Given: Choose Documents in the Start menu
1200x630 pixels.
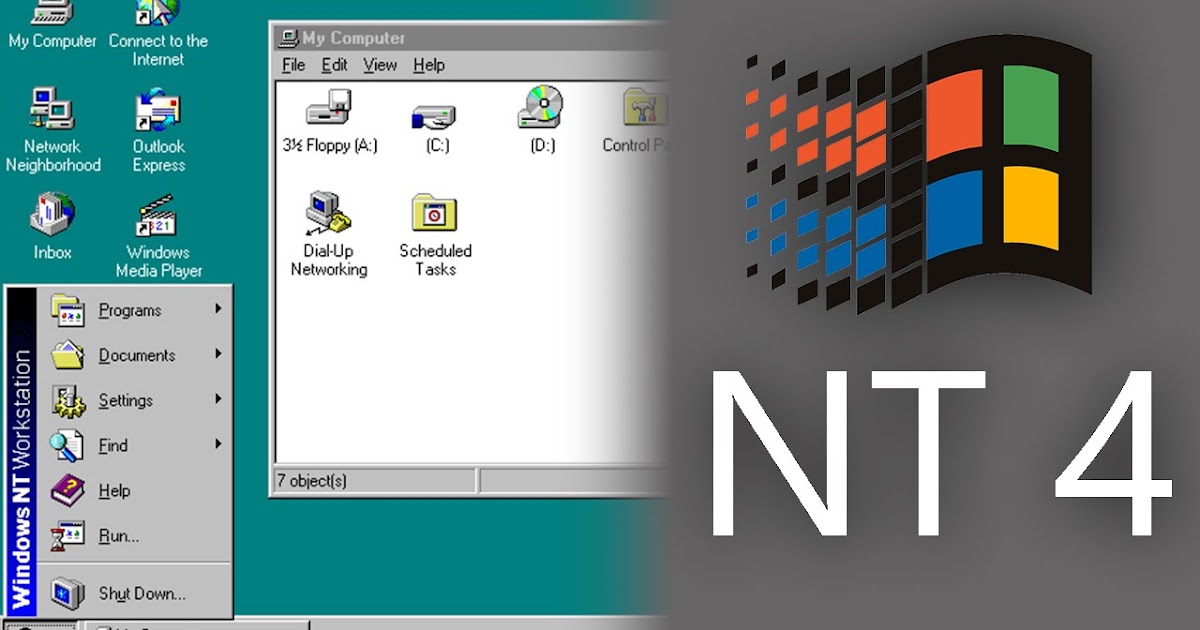Looking at the screenshot, I should click(134, 355).
